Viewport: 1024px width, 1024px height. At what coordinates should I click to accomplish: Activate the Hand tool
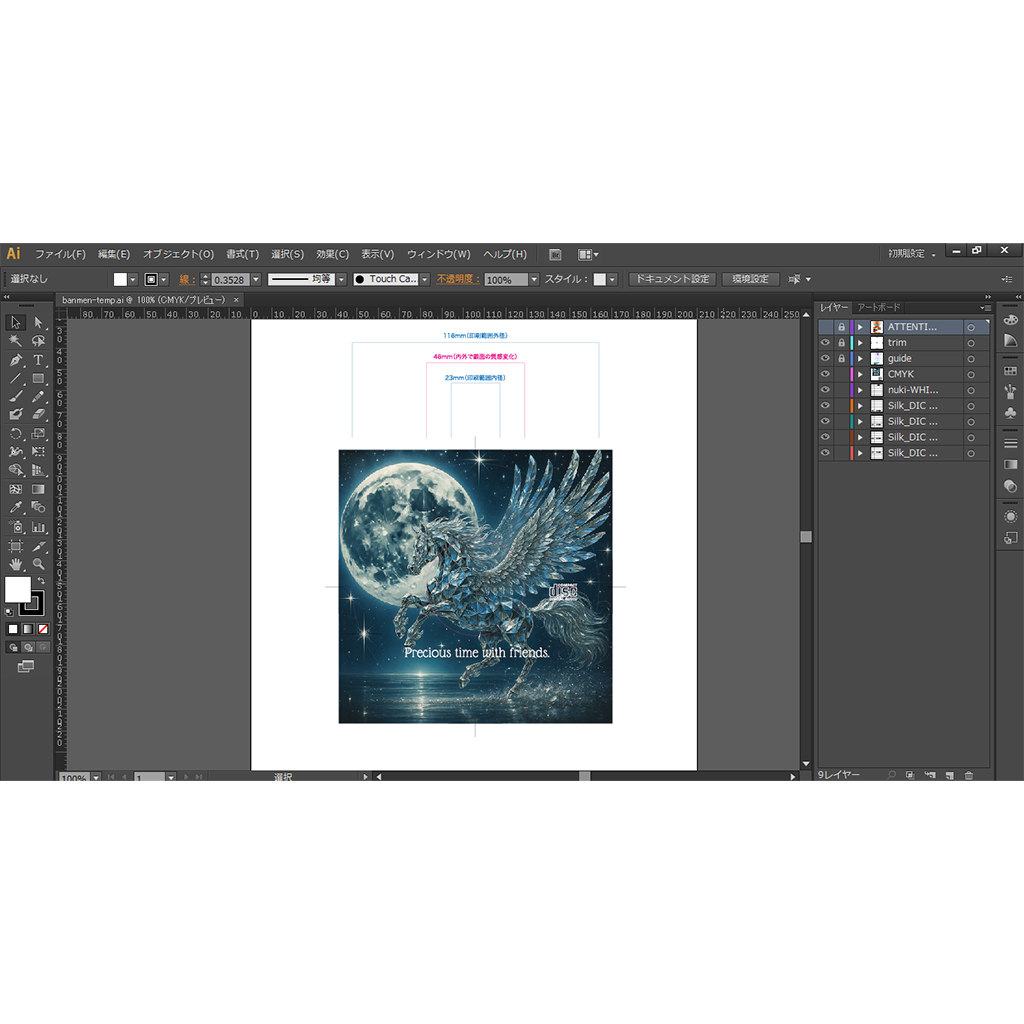(x=16, y=565)
